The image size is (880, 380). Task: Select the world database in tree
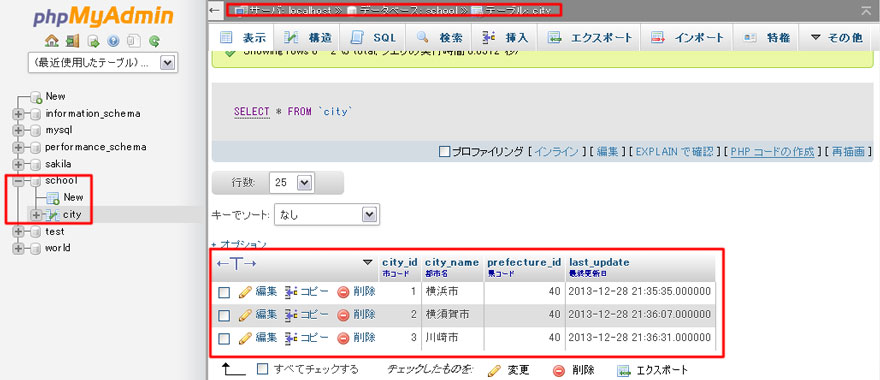[x=58, y=248]
